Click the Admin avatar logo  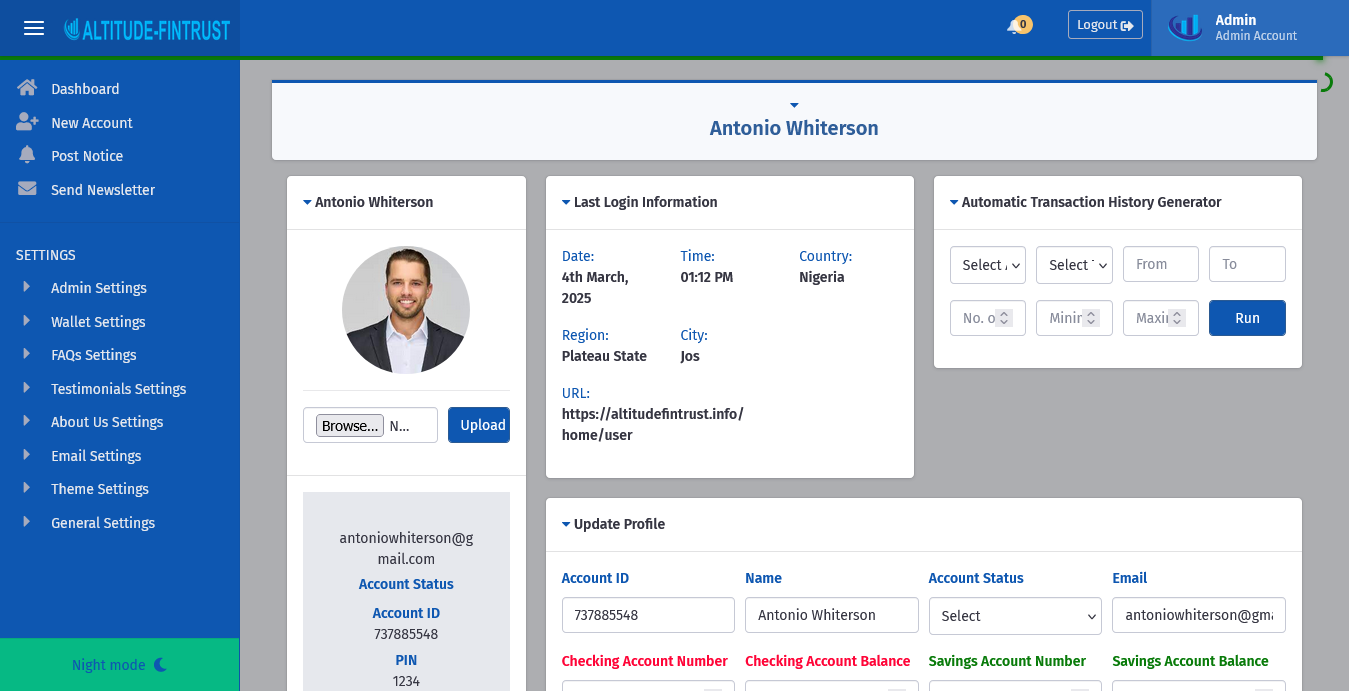[x=1185, y=27]
